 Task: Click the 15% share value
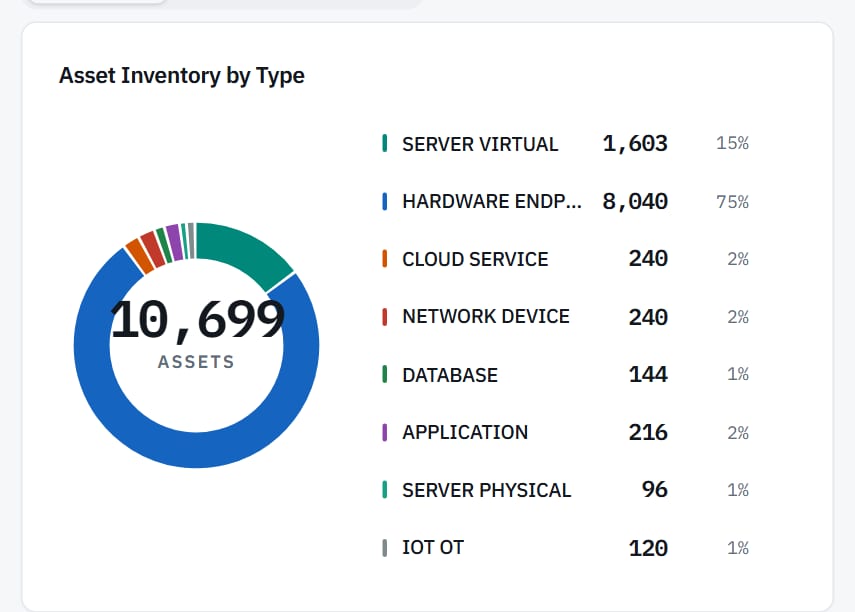(x=732, y=143)
